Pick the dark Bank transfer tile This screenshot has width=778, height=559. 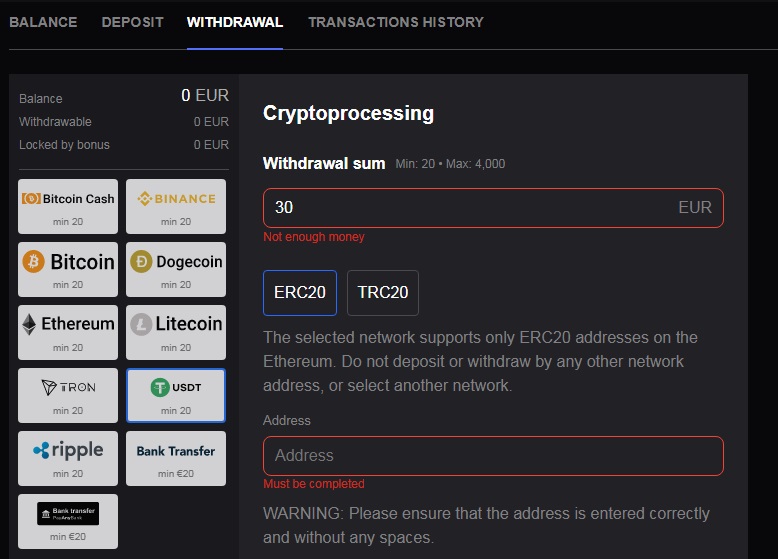68,520
